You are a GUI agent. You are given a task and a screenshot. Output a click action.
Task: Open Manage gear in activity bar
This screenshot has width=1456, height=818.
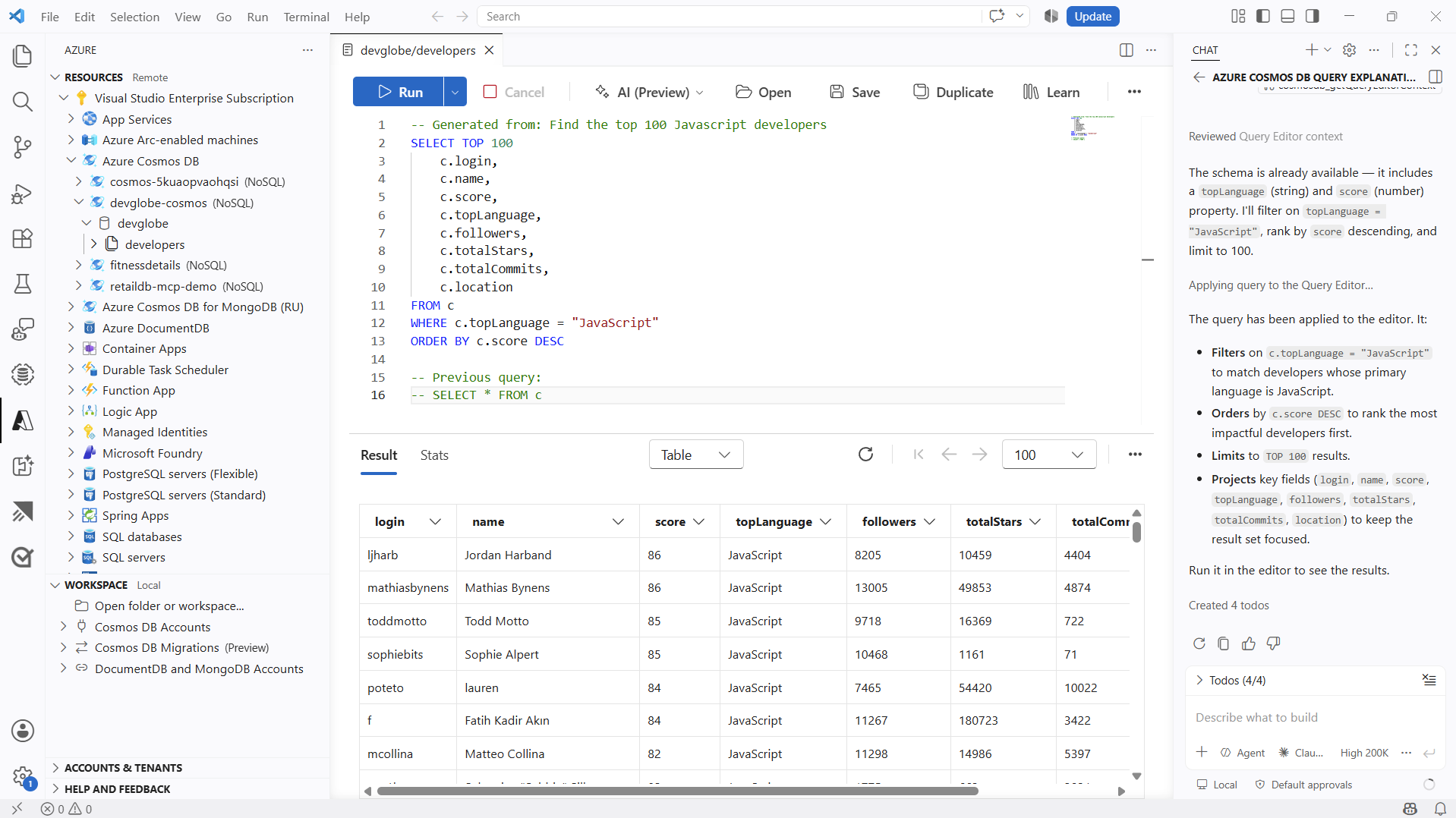pyautogui.click(x=23, y=776)
